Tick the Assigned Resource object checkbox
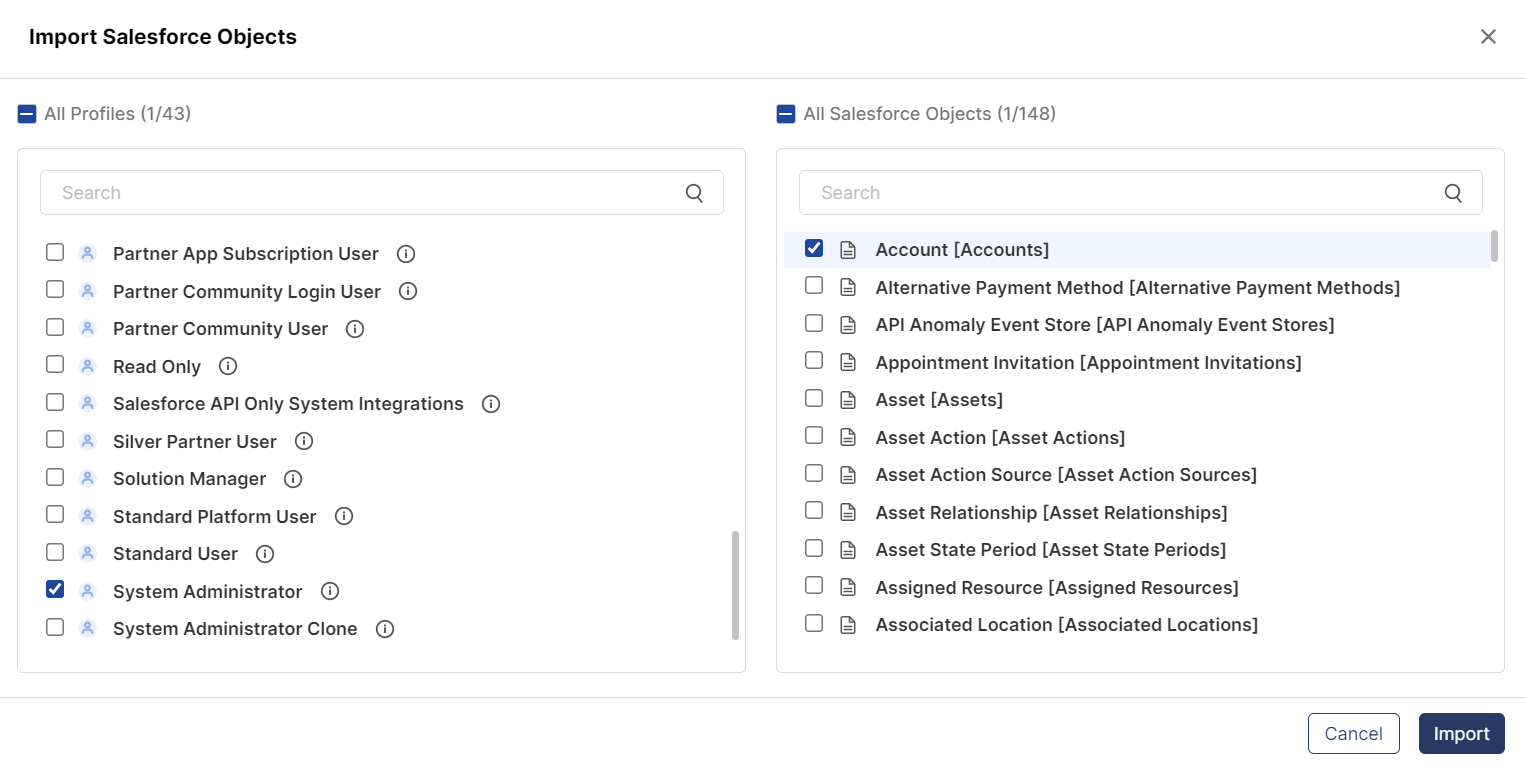1525x772 pixels. (x=814, y=586)
